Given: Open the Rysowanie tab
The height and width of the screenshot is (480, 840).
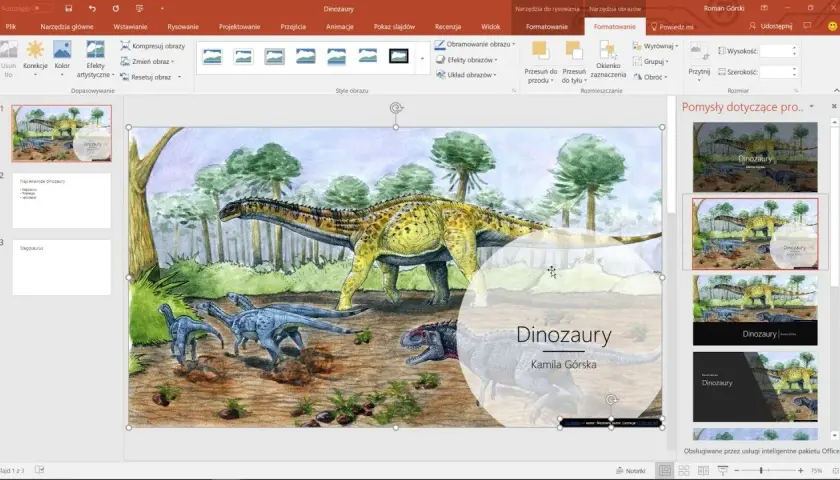Looking at the screenshot, I should [x=183, y=26].
